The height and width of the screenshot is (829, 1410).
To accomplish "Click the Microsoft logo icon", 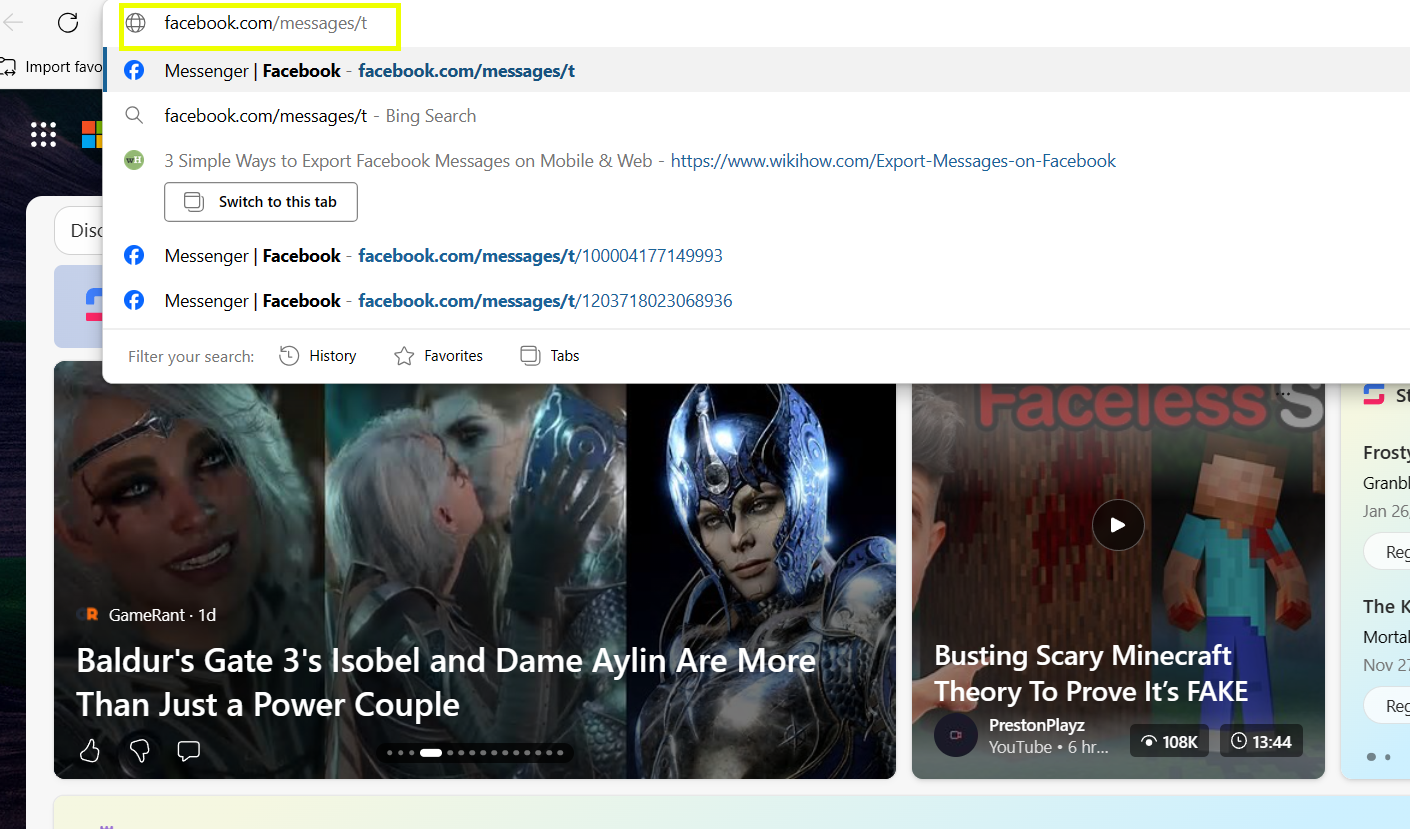I will click(91, 134).
